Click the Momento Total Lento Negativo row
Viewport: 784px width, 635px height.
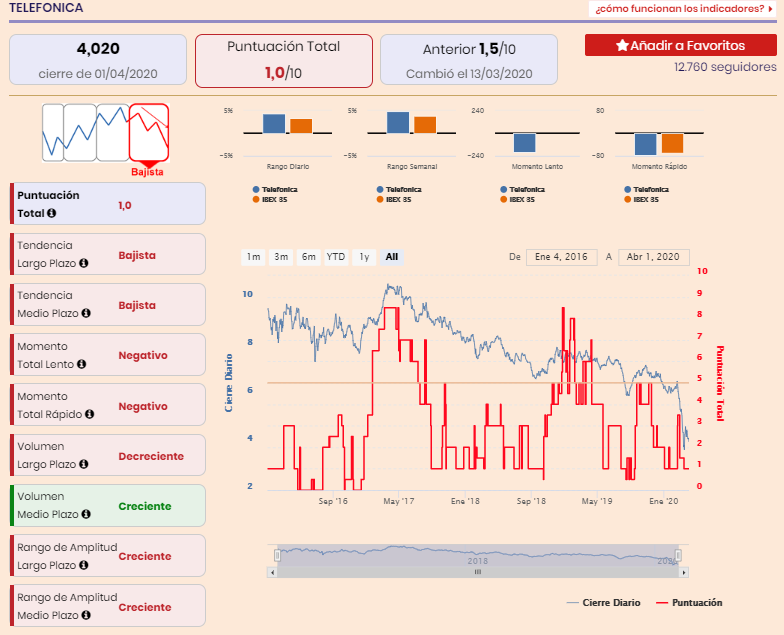coord(108,354)
